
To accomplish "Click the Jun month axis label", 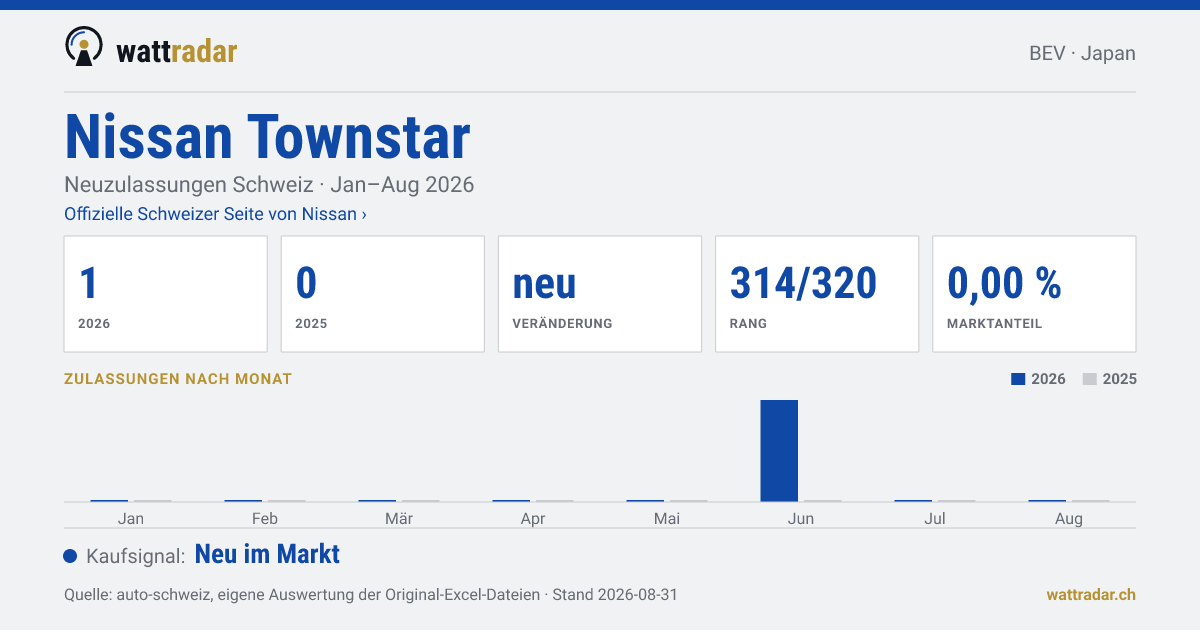I will (x=801, y=519).
